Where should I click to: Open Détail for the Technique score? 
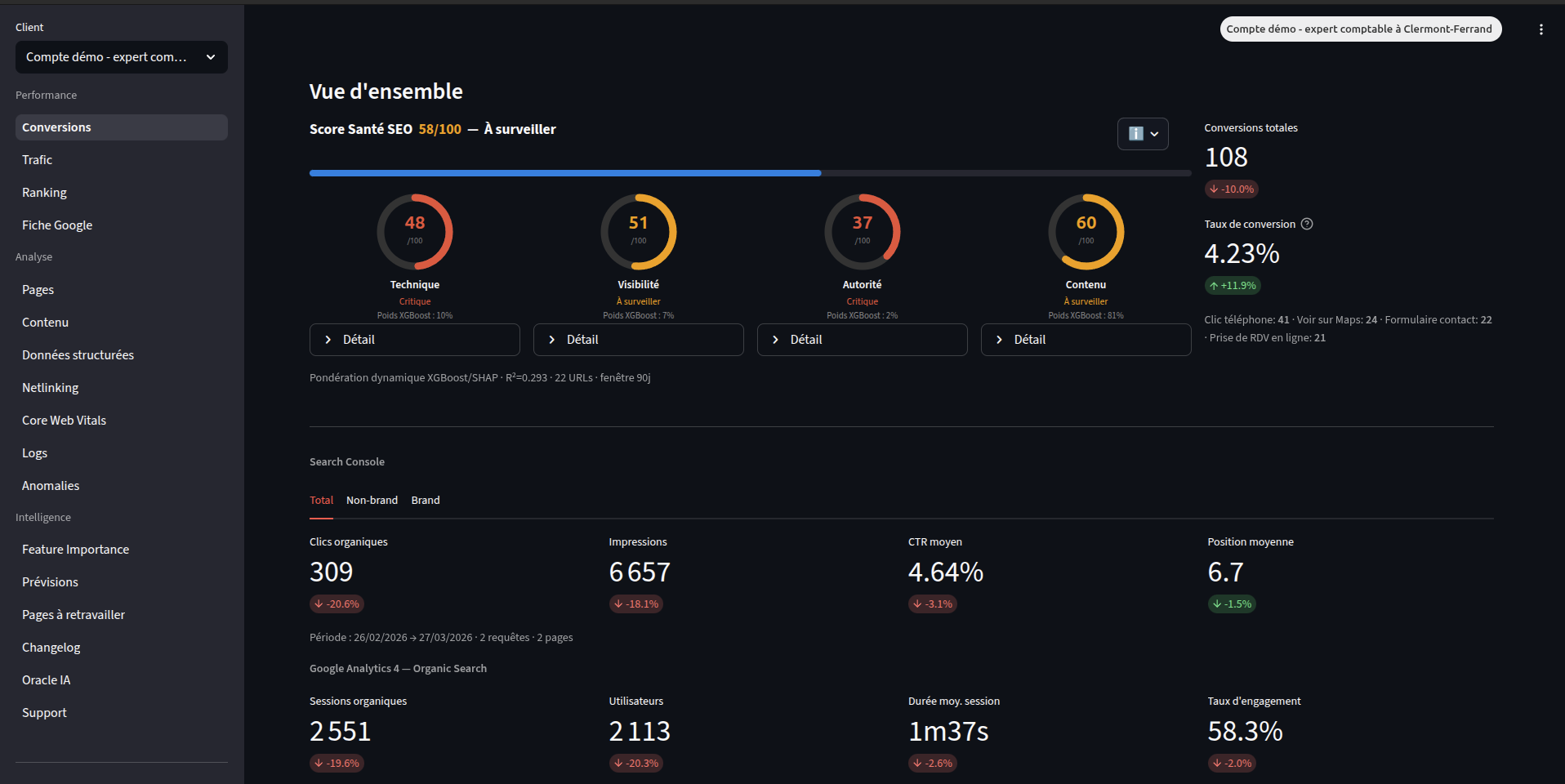pos(414,339)
